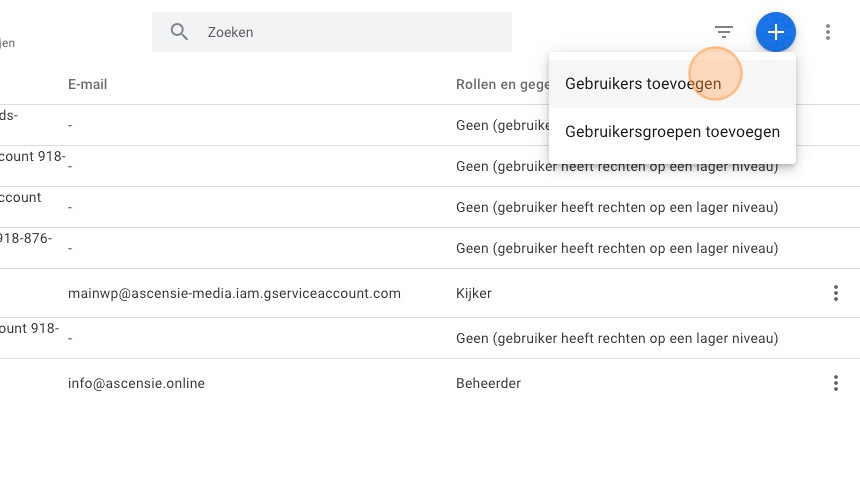
Task: Click the blue plus add button
Action: click(776, 32)
